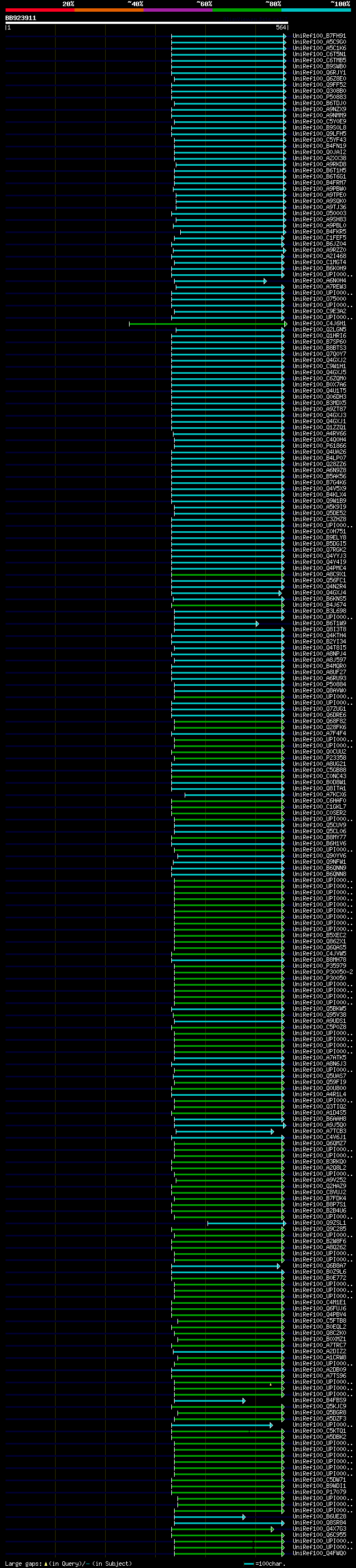Click the short cyan alignment bar of Q9ZSL1
The height and width of the screenshot is (1568, 356).
[247, 1224]
